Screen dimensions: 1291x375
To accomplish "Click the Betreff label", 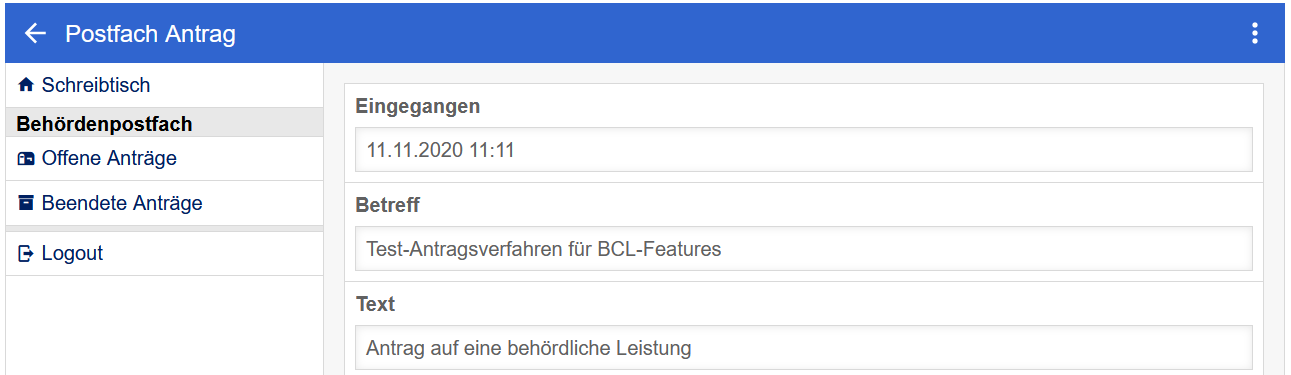I will 387,205.
